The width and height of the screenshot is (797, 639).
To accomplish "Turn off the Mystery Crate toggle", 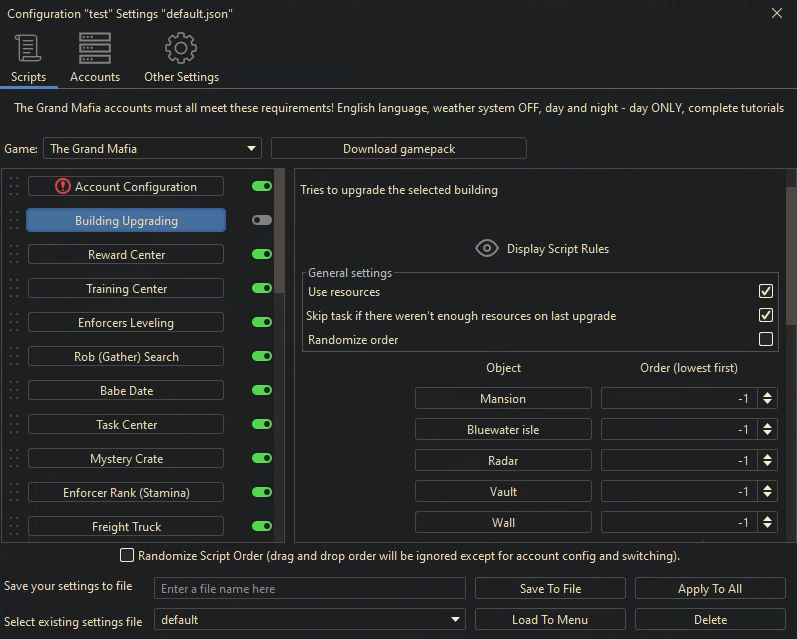I will pos(262,459).
